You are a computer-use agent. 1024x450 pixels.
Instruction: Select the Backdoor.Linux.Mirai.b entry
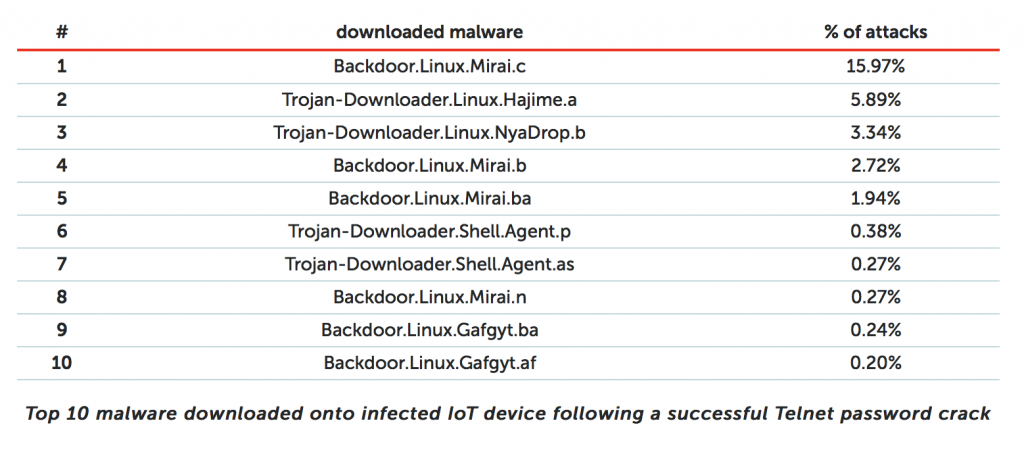click(429, 165)
